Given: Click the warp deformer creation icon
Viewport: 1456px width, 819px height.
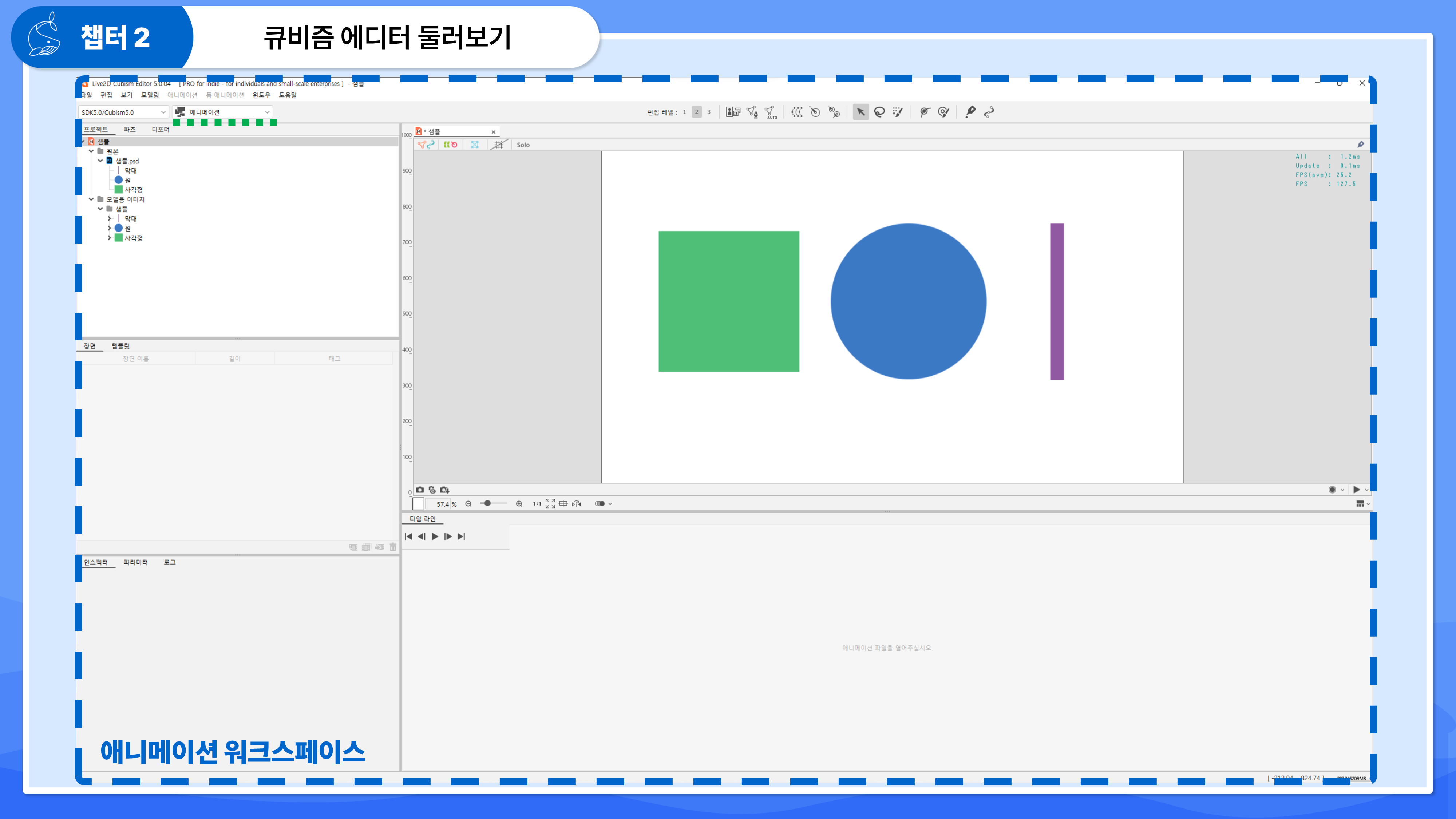Looking at the screenshot, I should (796, 112).
